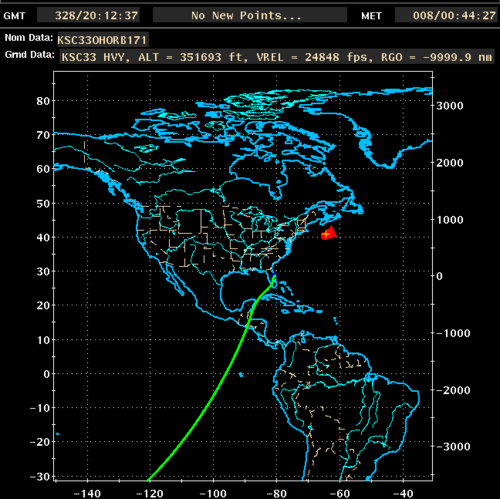500x499 pixels.
Task: Select the Grnd Data readout line
Action: pos(277,57)
